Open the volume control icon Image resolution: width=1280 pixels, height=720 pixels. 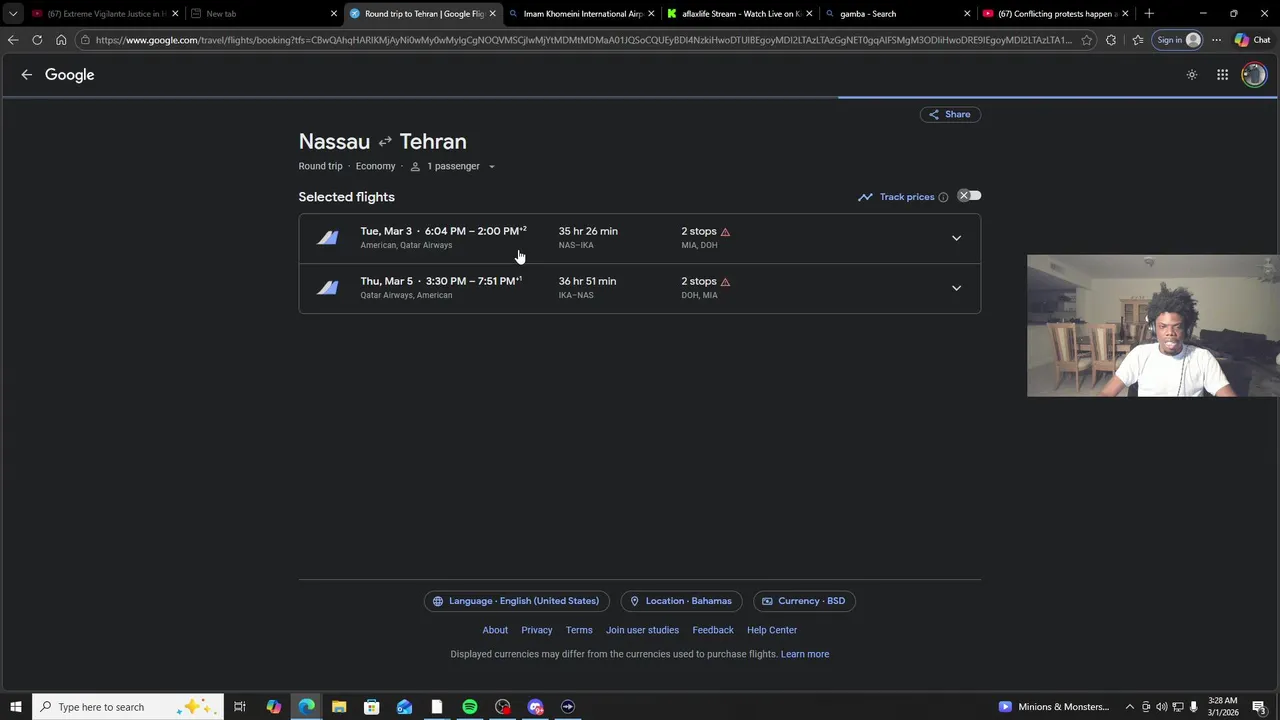pyautogui.click(x=1161, y=707)
